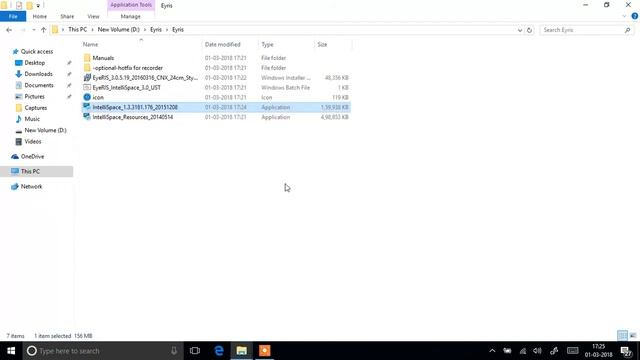This screenshot has height=360, width=640.
Task: Open OneDrive in the navigation pane
Action: 32,156
